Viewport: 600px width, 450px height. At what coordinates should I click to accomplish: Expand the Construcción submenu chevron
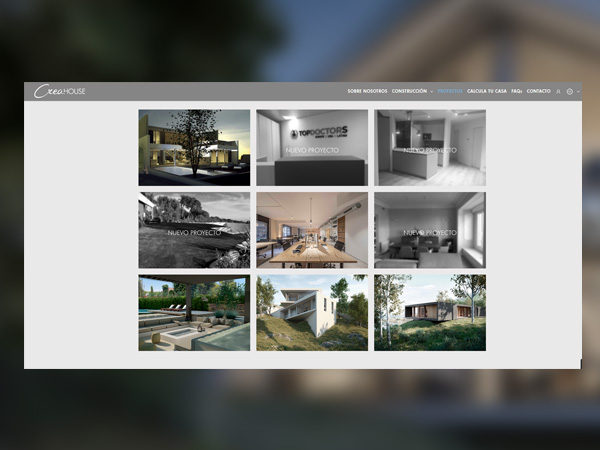(432, 91)
